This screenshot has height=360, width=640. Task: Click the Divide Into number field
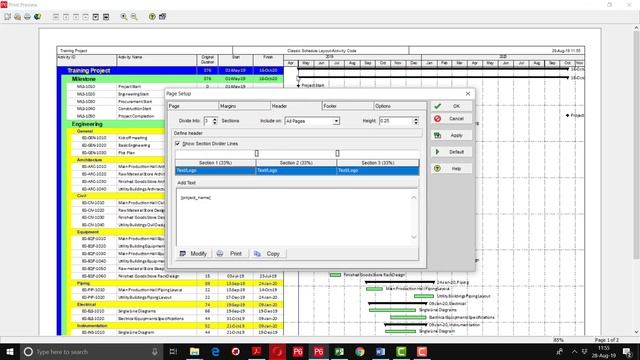tap(208, 121)
